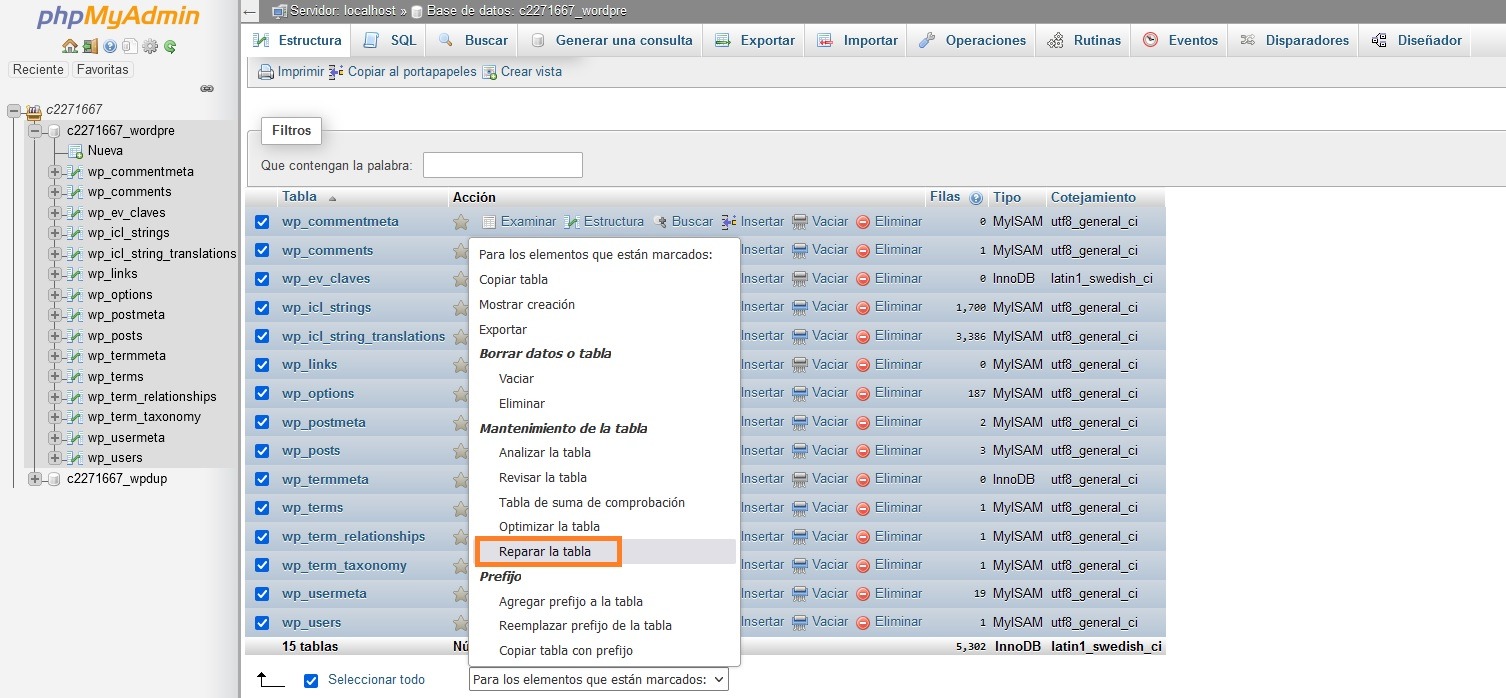Click favorite star for wp_commentmeta
This screenshot has width=1506, height=698.
pyautogui.click(x=461, y=222)
